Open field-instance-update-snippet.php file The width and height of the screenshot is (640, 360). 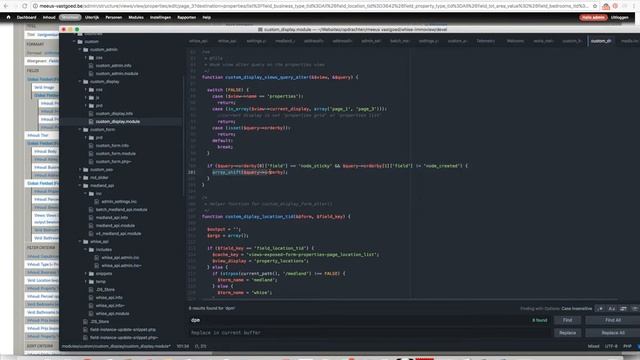pos(123,329)
